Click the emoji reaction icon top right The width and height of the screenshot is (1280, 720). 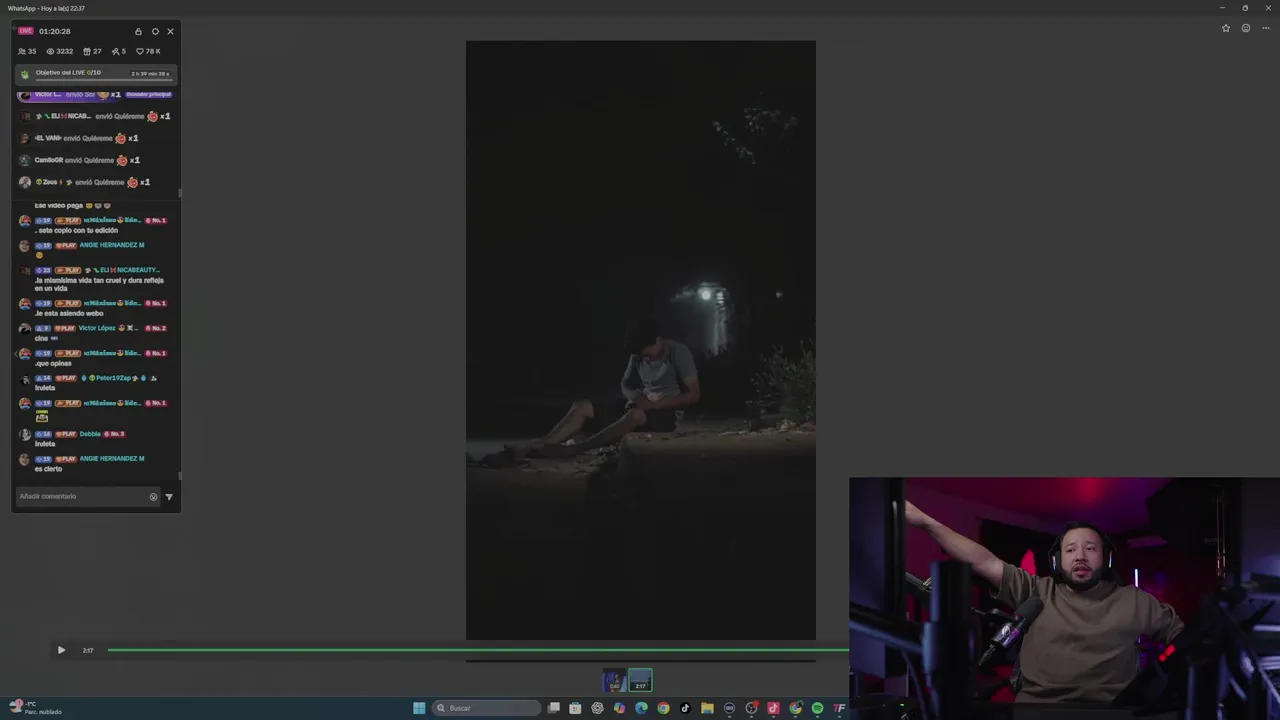coord(1246,28)
